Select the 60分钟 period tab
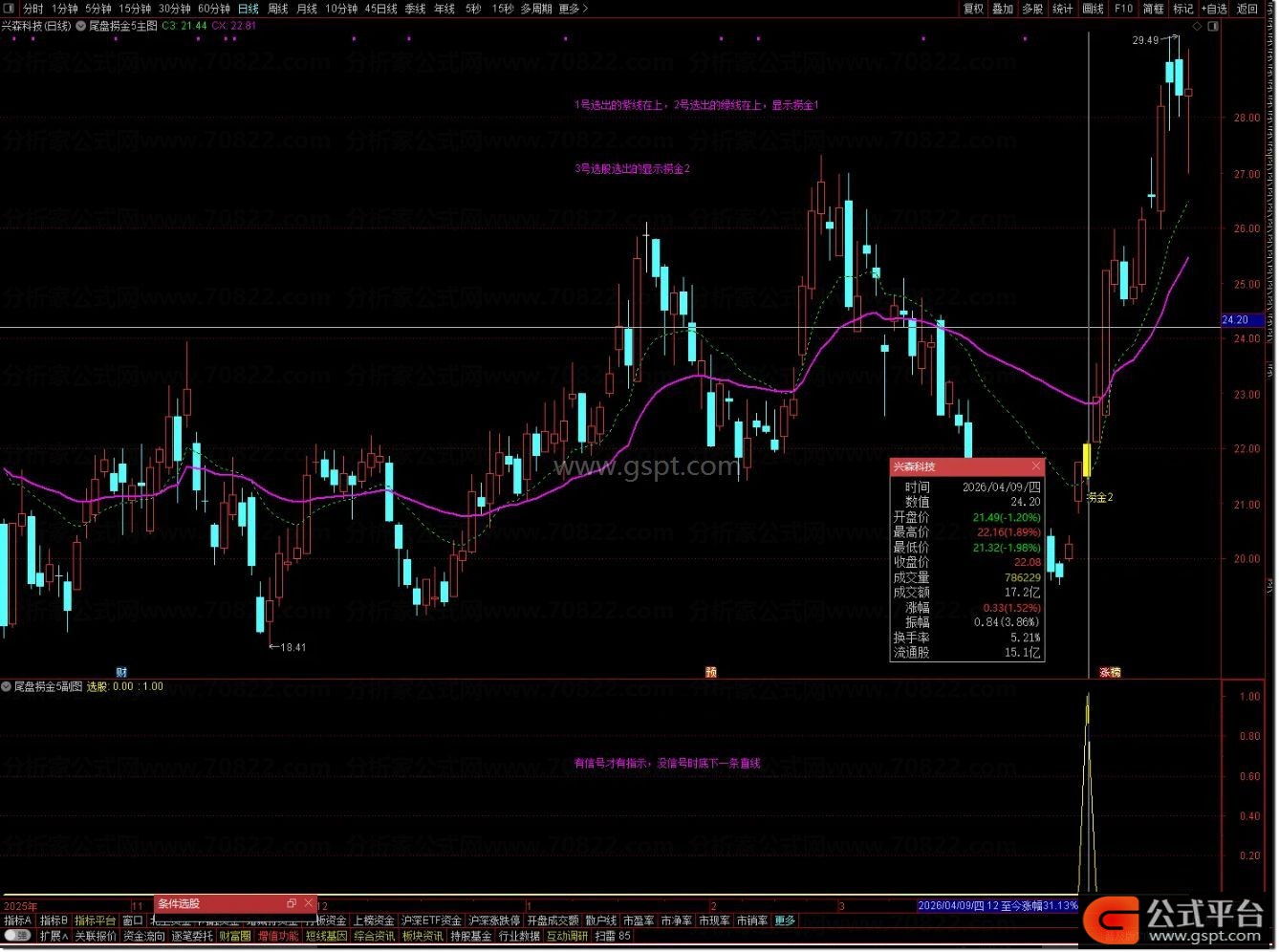The height and width of the screenshot is (952, 1279). pos(214,9)
